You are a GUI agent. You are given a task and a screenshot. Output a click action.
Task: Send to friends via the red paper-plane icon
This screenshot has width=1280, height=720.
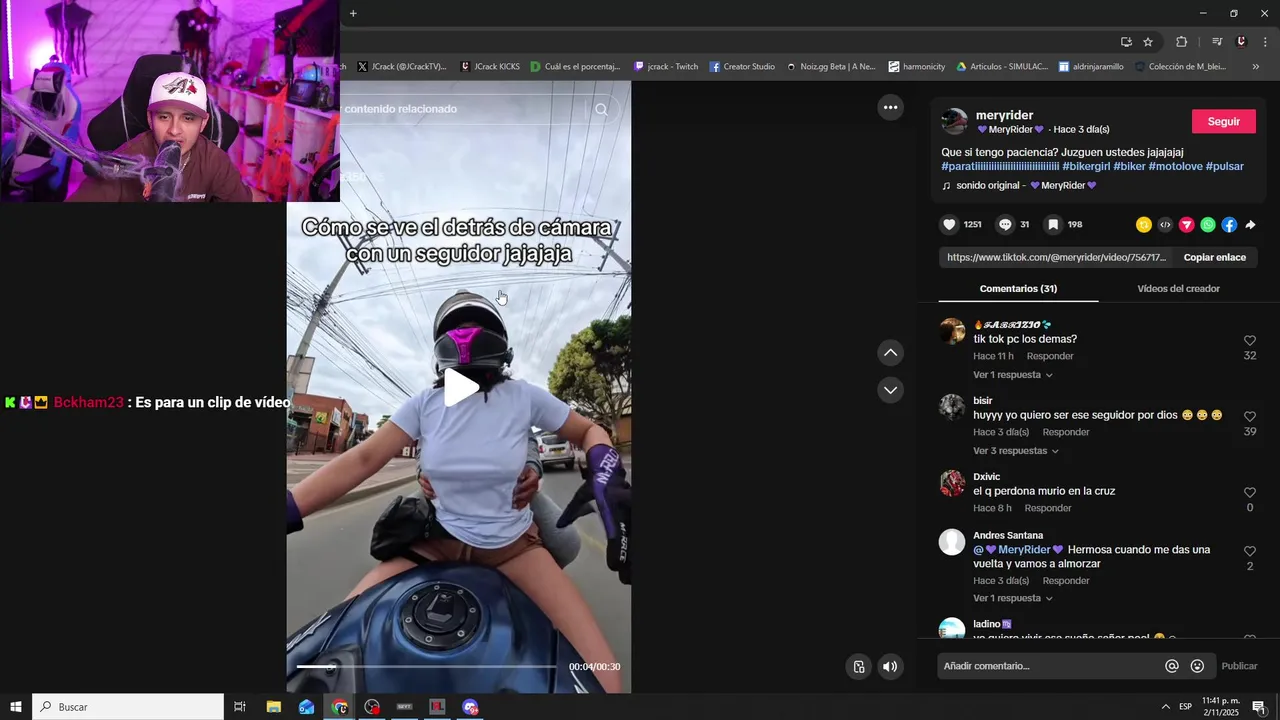click(x=1187, y=225)
